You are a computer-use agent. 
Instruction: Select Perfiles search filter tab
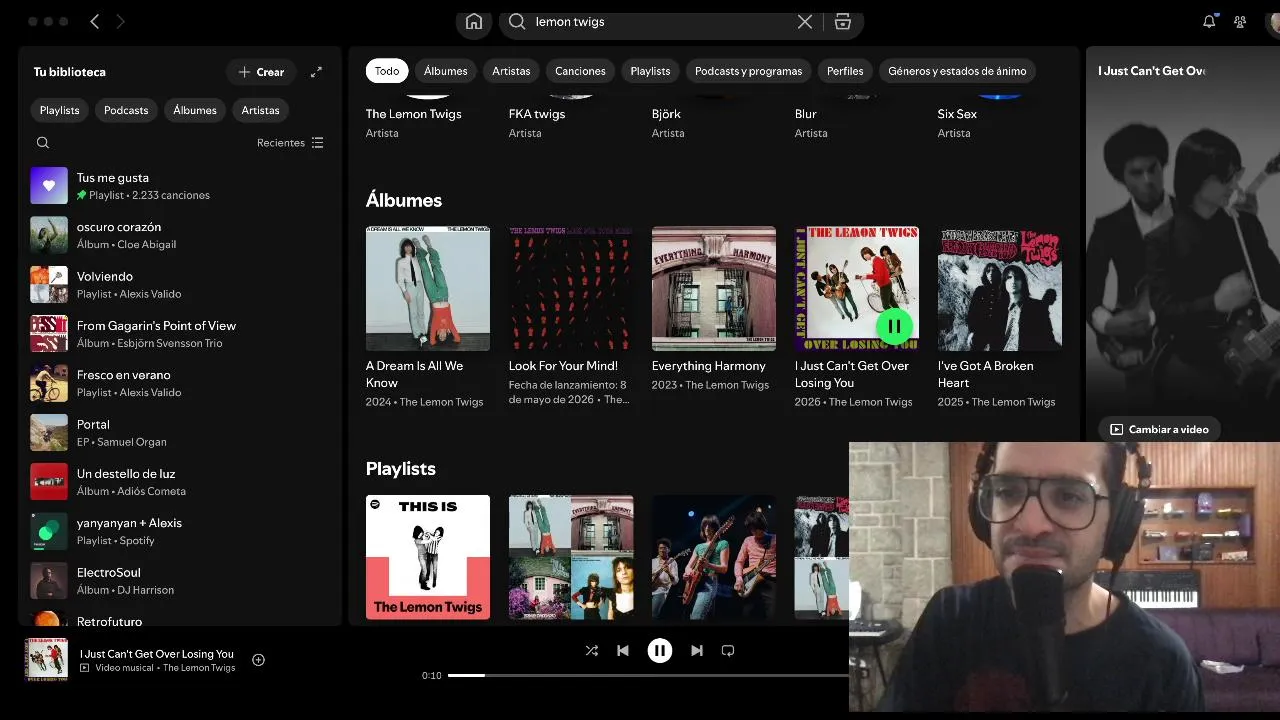pyautogui.click(x=845, y=71)
